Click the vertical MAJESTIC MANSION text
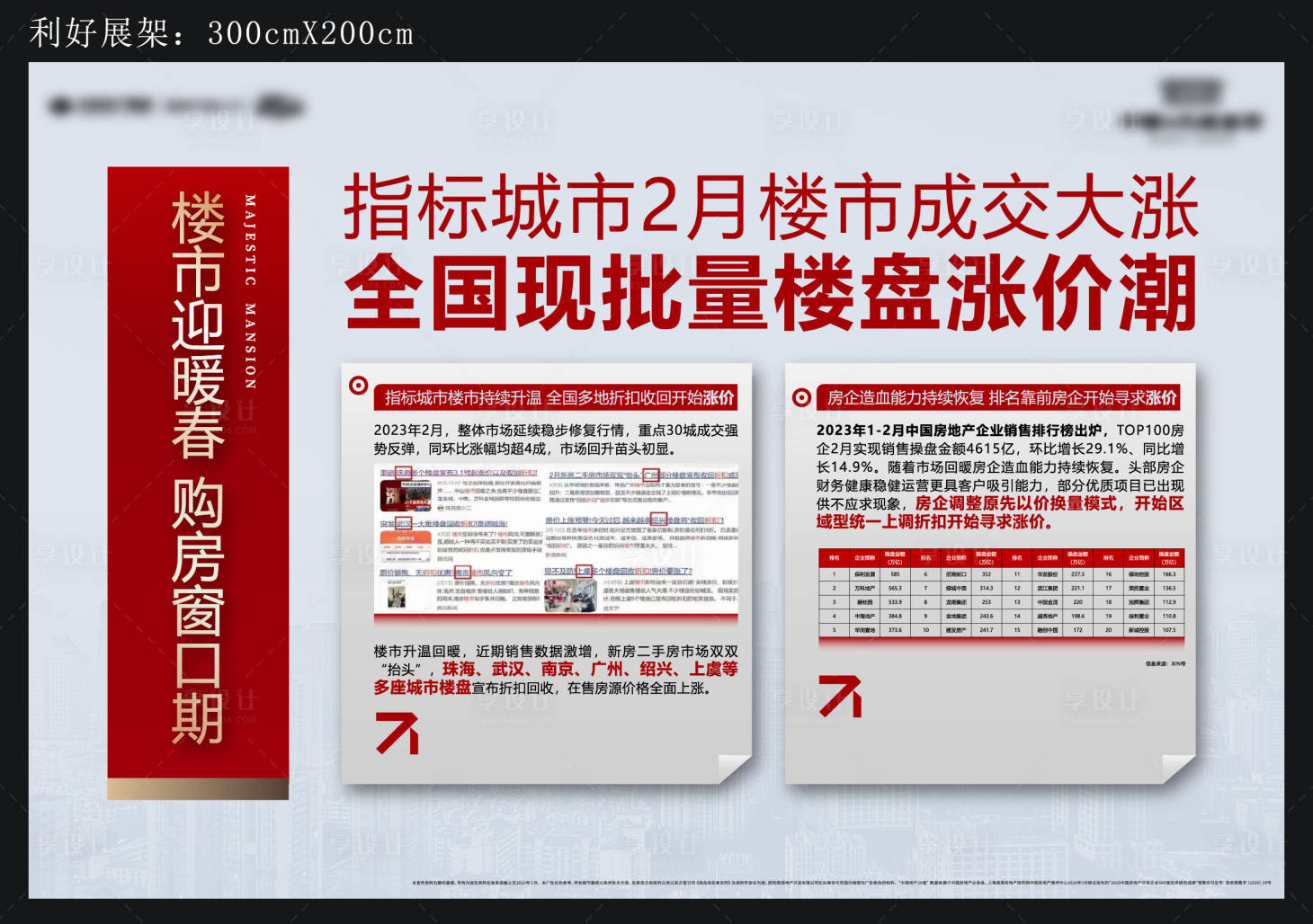 coord(249,291)
